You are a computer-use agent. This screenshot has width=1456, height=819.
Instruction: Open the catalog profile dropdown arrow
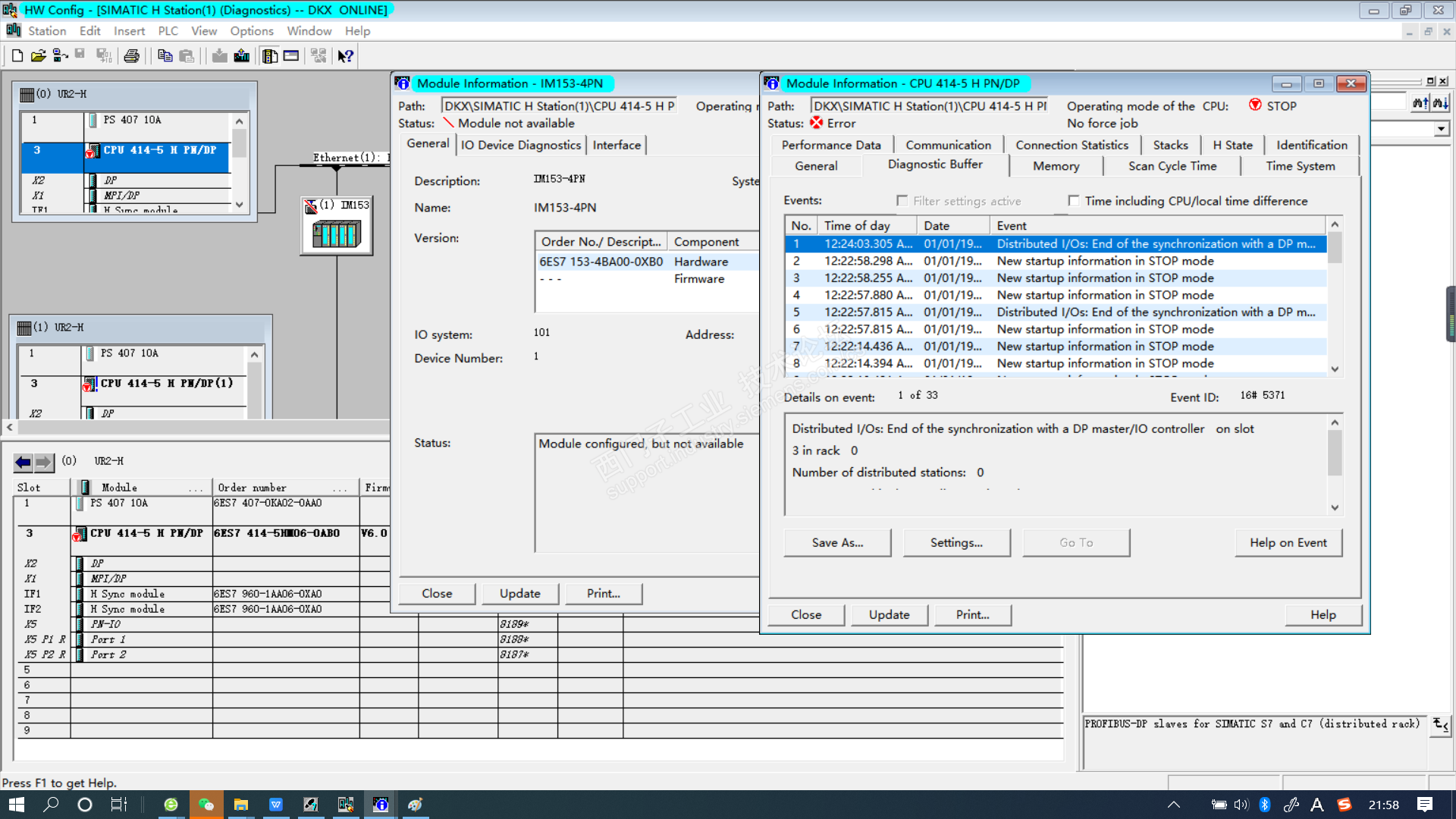coord(1441,130)
